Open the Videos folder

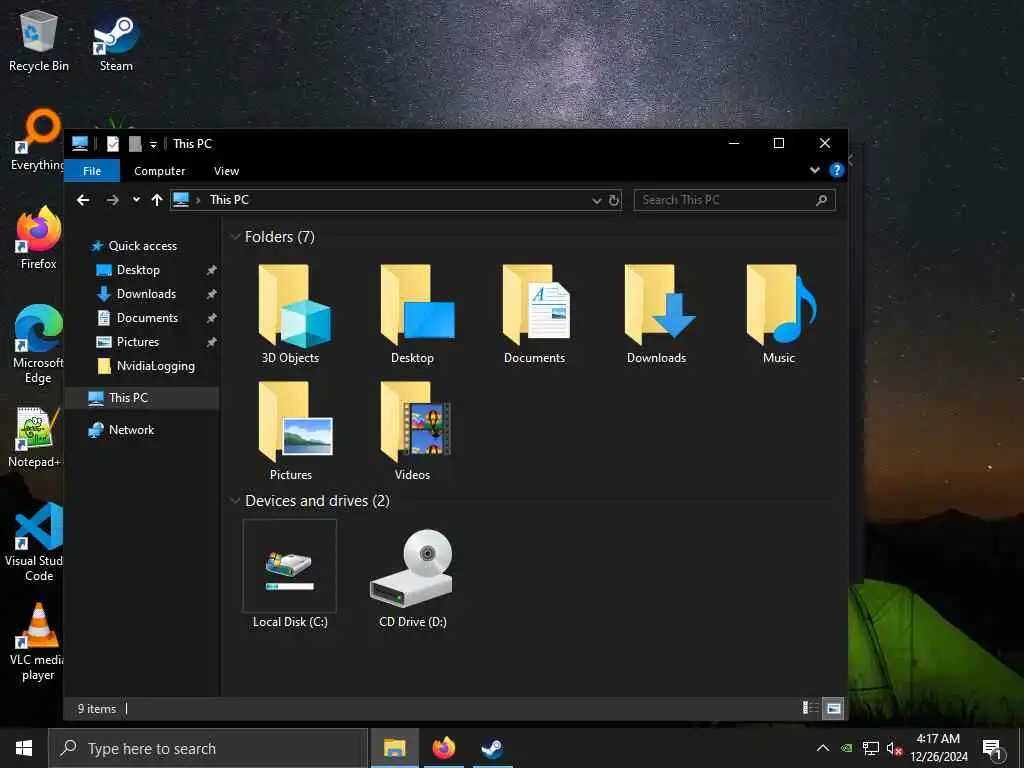(x=413, y=431)
